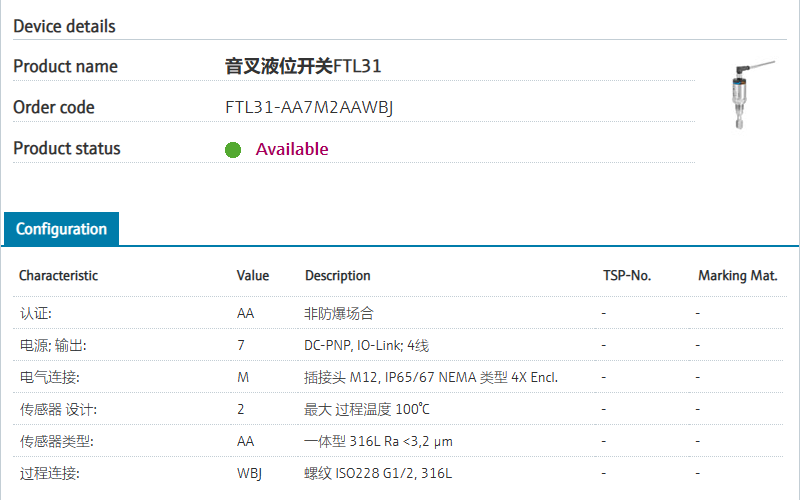Select the 认证 characteristic row
Viewport: 801px width, 500px height.
(36, 313)
